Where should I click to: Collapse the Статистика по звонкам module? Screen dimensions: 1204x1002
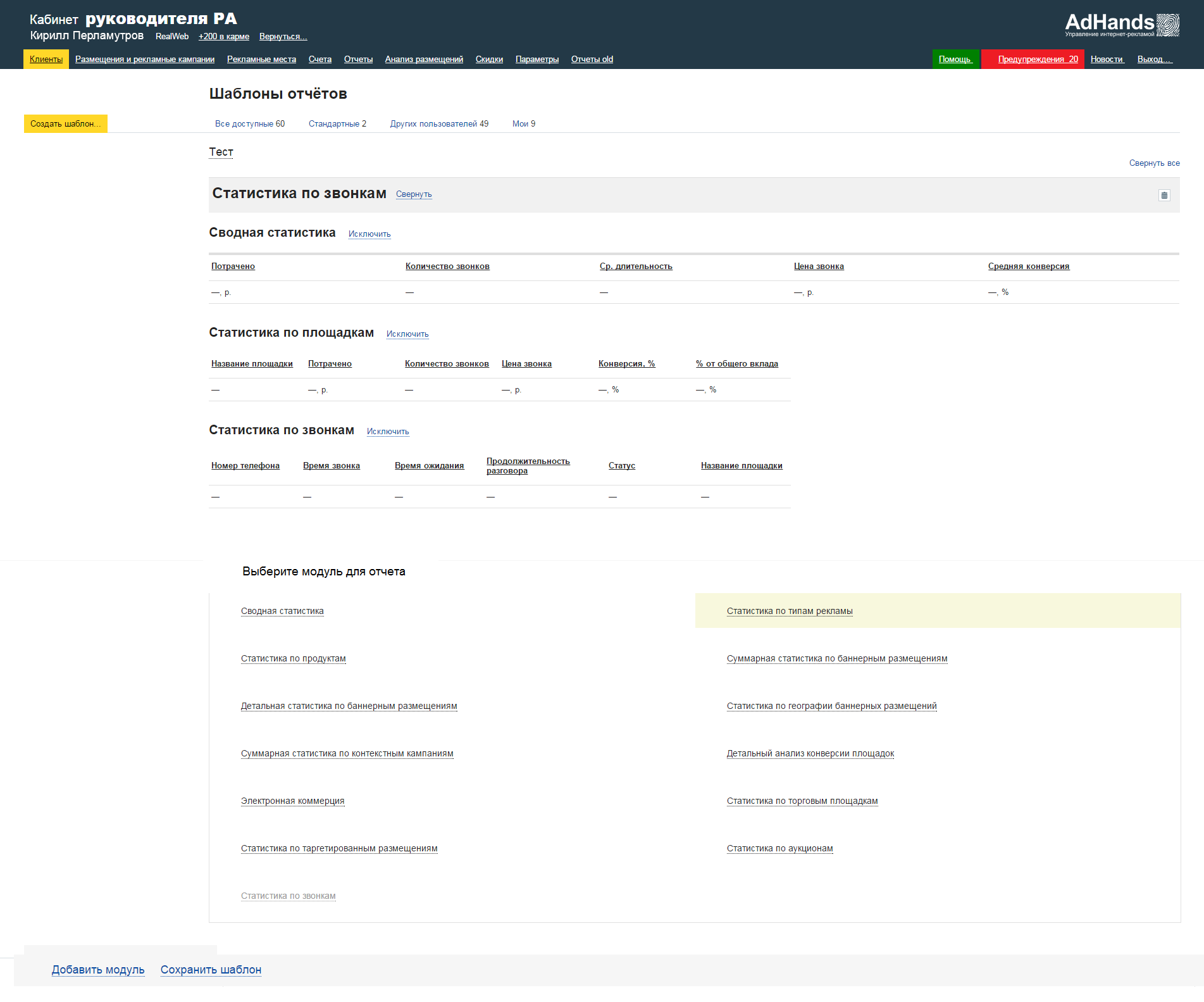(414, 194)
